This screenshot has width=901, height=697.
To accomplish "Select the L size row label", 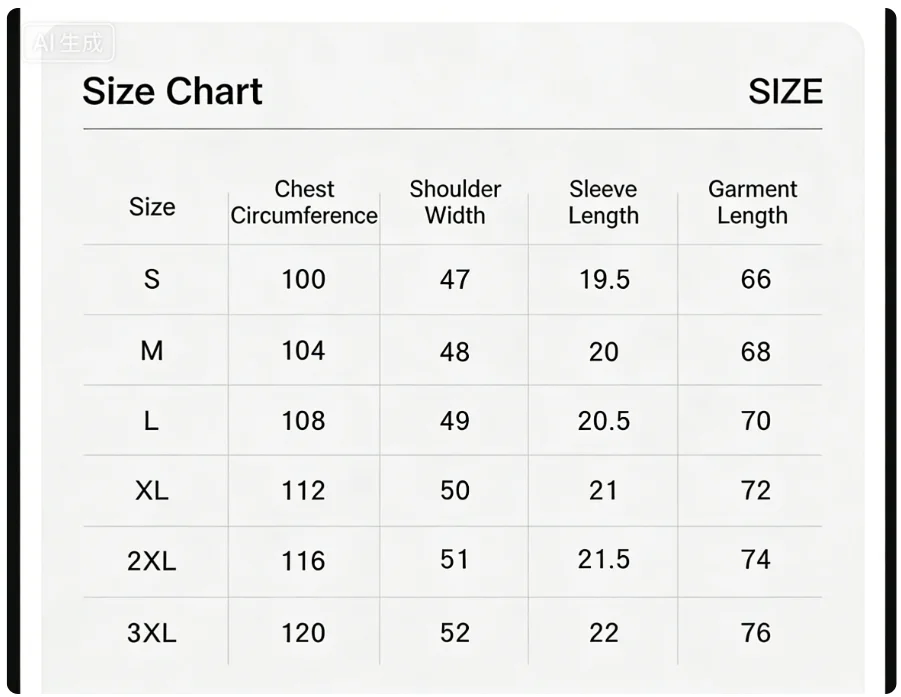I will point(151,421).
